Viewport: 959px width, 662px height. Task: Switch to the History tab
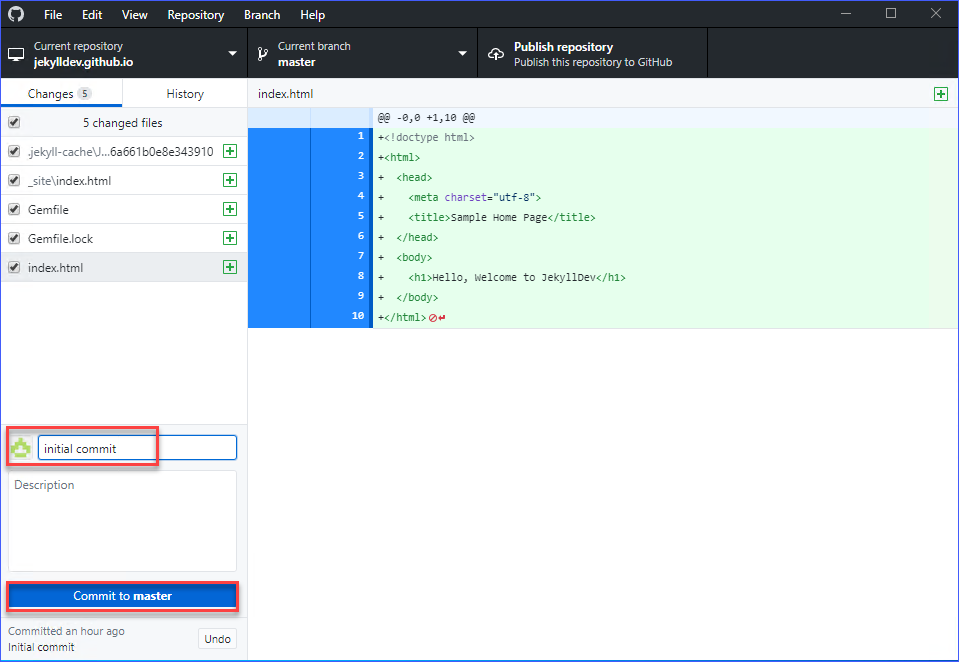tap(185, 94)
